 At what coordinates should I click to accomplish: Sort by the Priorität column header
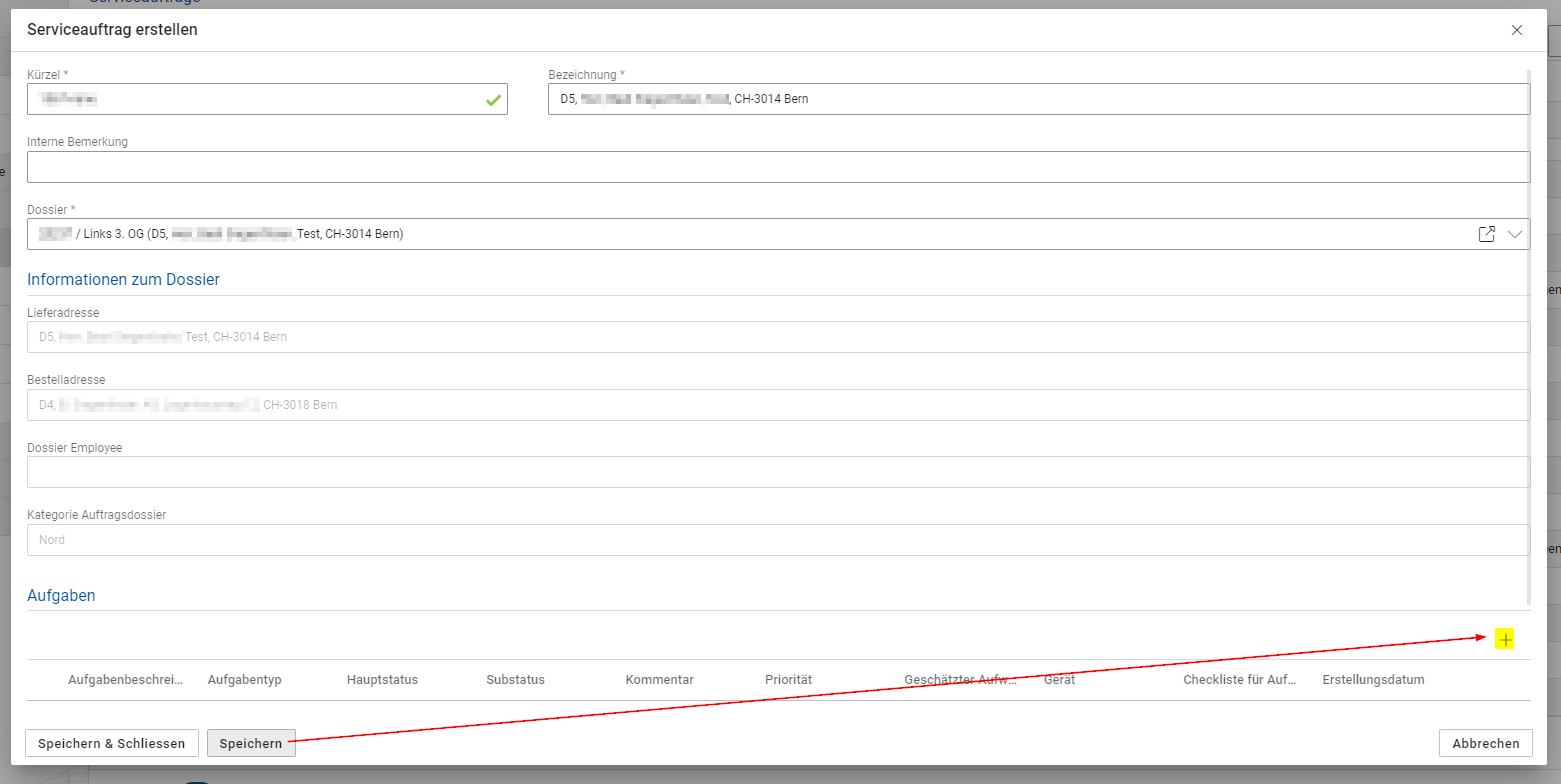click(788, 680)
